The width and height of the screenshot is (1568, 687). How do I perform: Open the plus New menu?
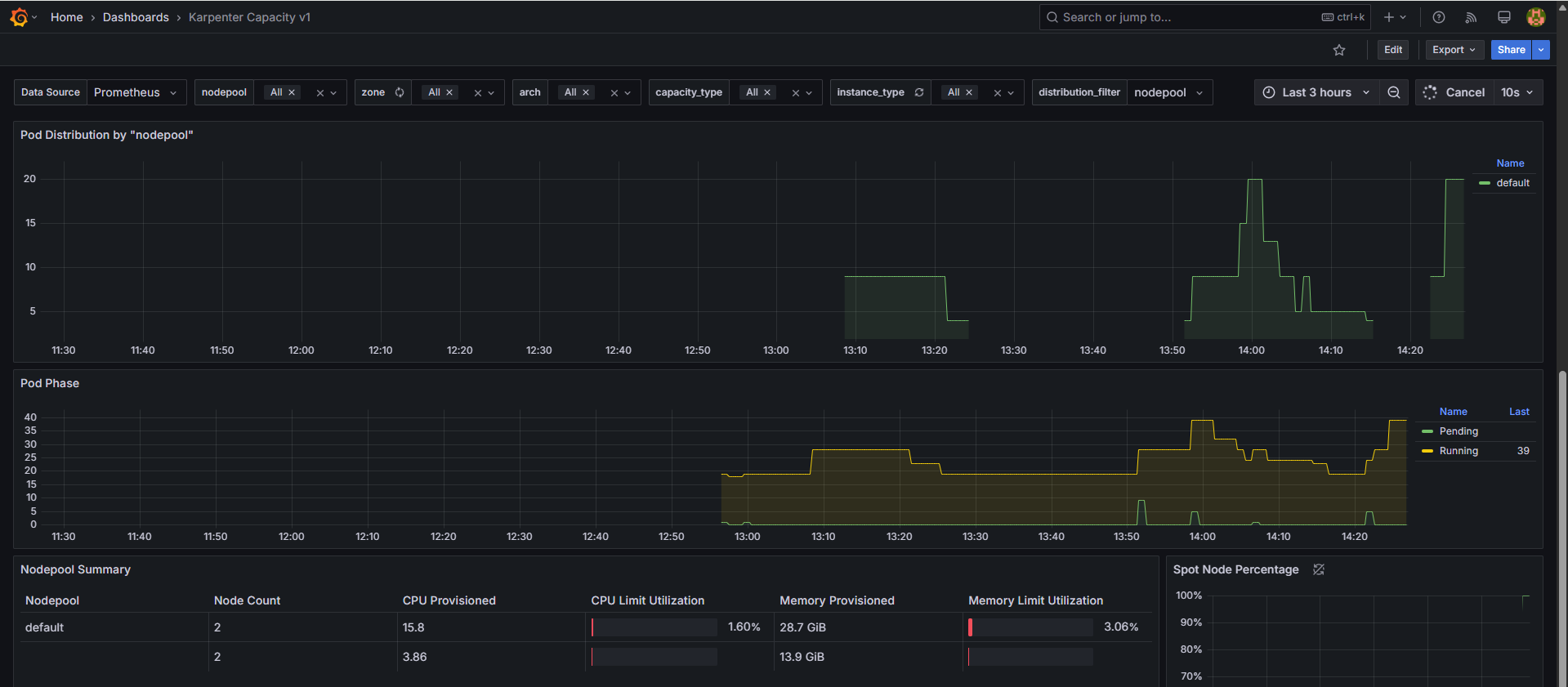pos(1394,17)
